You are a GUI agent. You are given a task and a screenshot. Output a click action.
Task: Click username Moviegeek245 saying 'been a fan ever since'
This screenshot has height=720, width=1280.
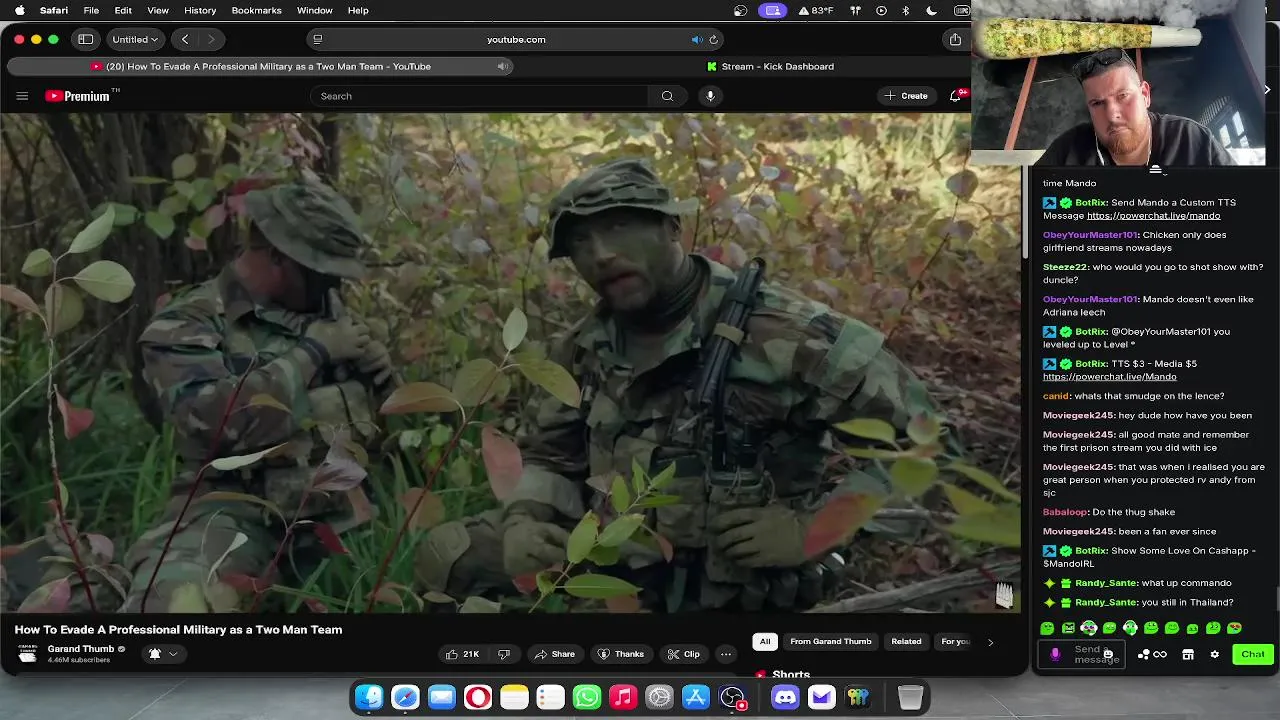tap(1078, 531)
